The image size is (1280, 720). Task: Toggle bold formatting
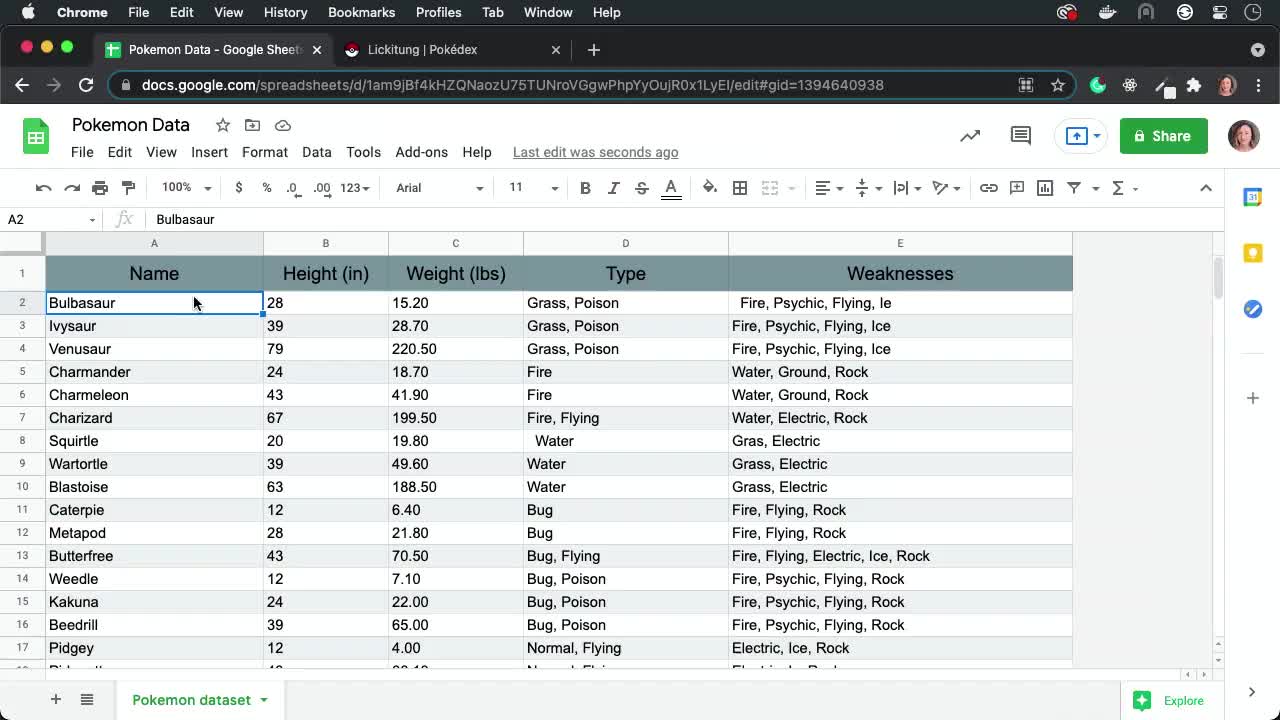585,188
